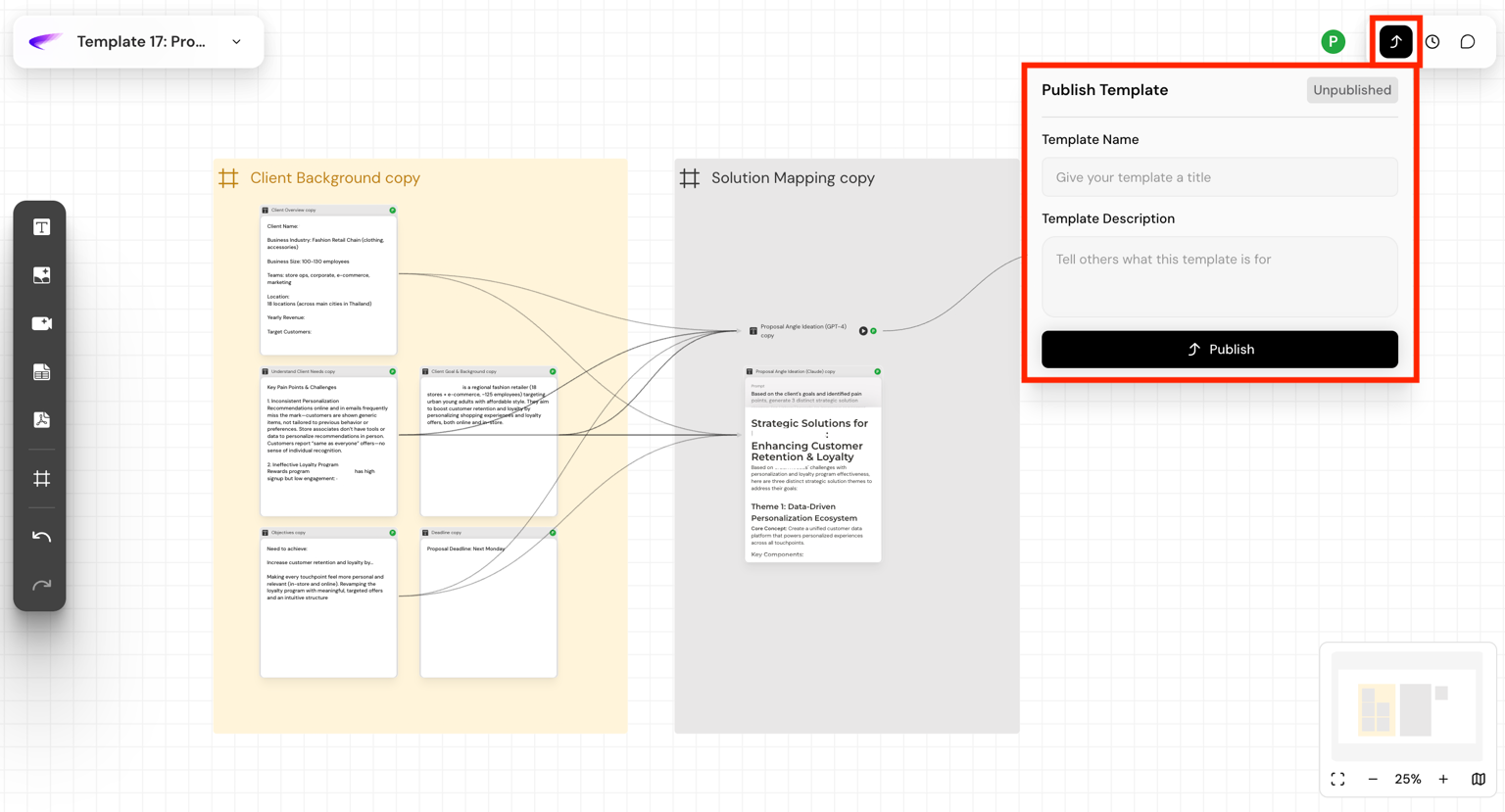This screenshot has height=812, width=1505.
Task: Focus the Template Name input field
Action: (x=1219, y=177)
